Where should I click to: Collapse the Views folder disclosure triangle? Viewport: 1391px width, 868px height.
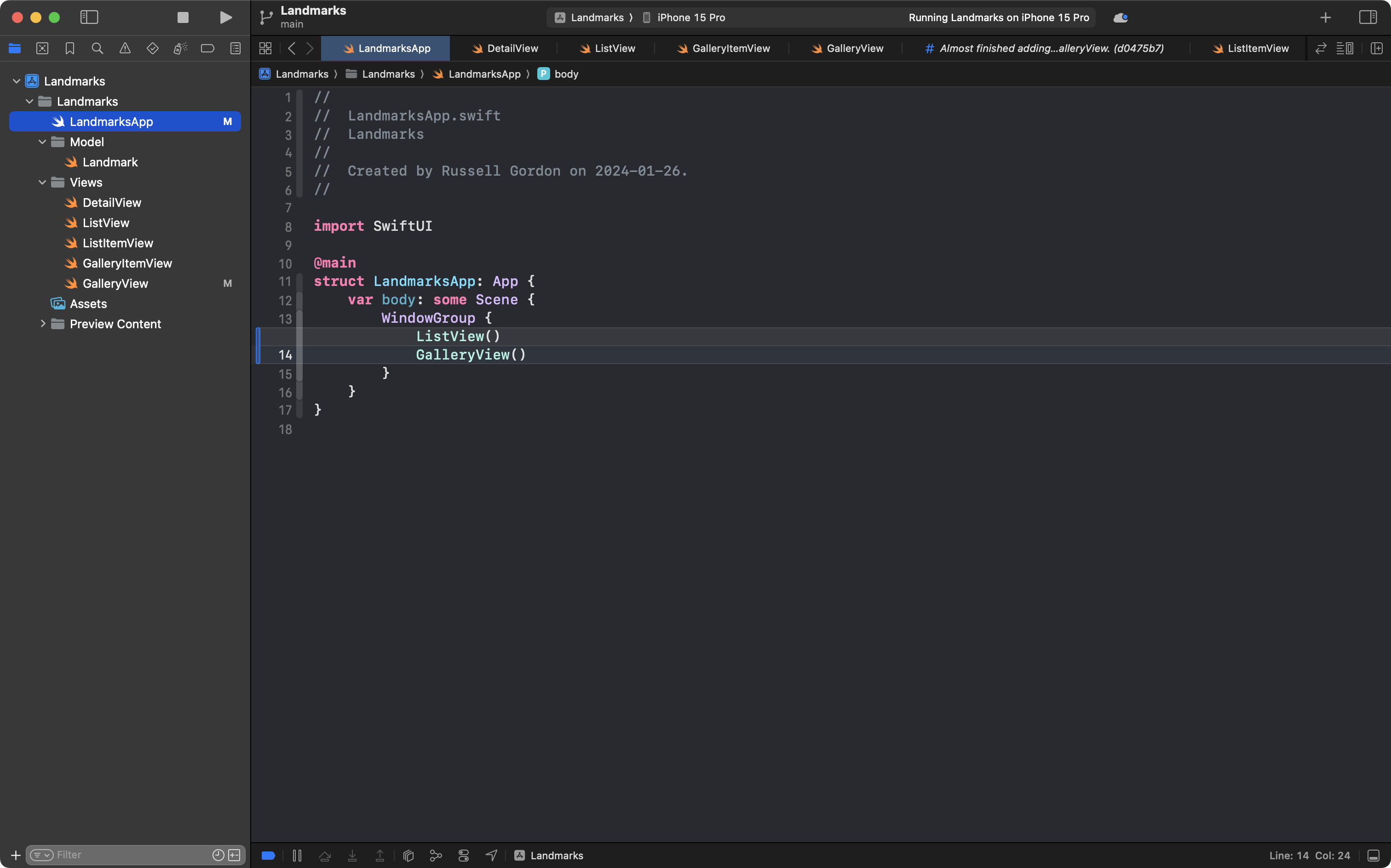click(41, 182)
